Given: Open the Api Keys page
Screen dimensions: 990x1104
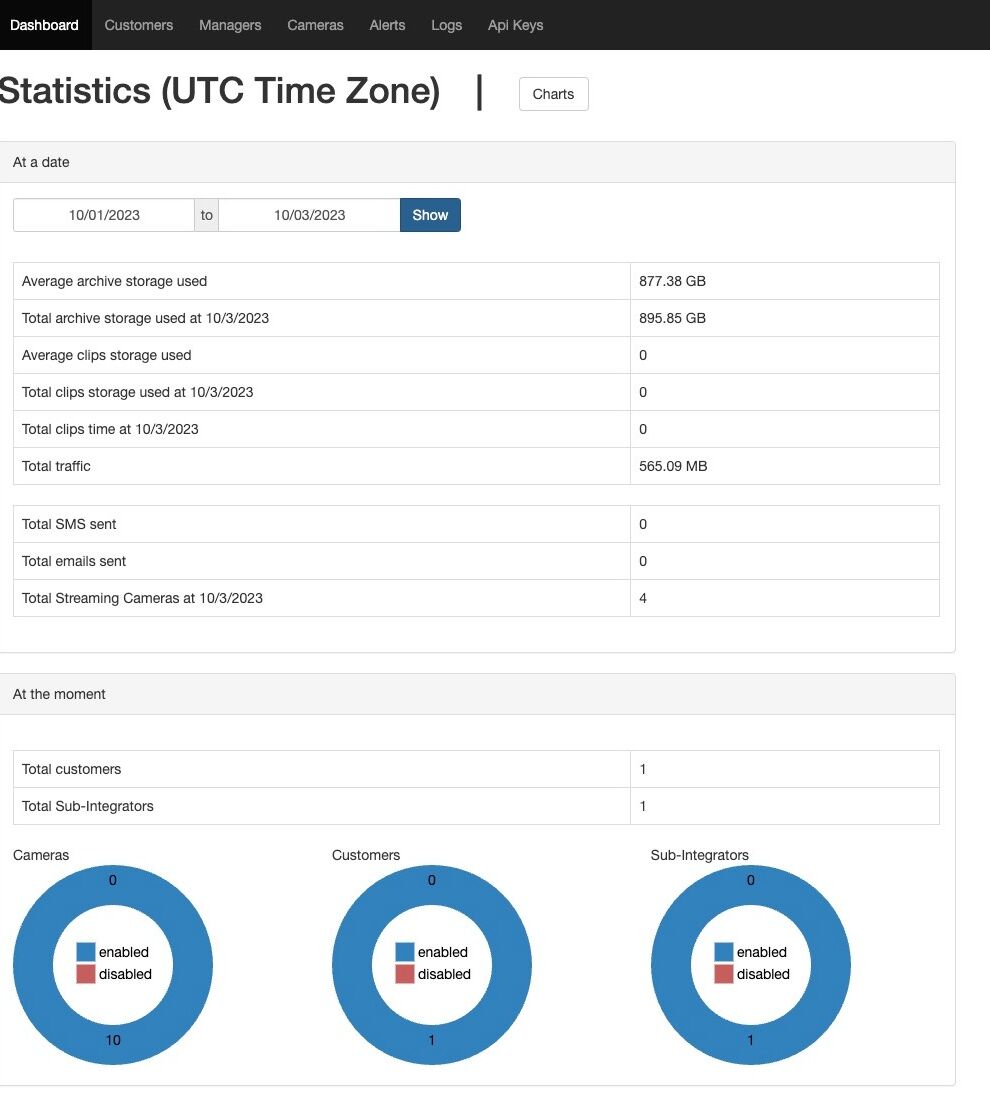Looking at the screenshot, I should click(x=515, y=25).
